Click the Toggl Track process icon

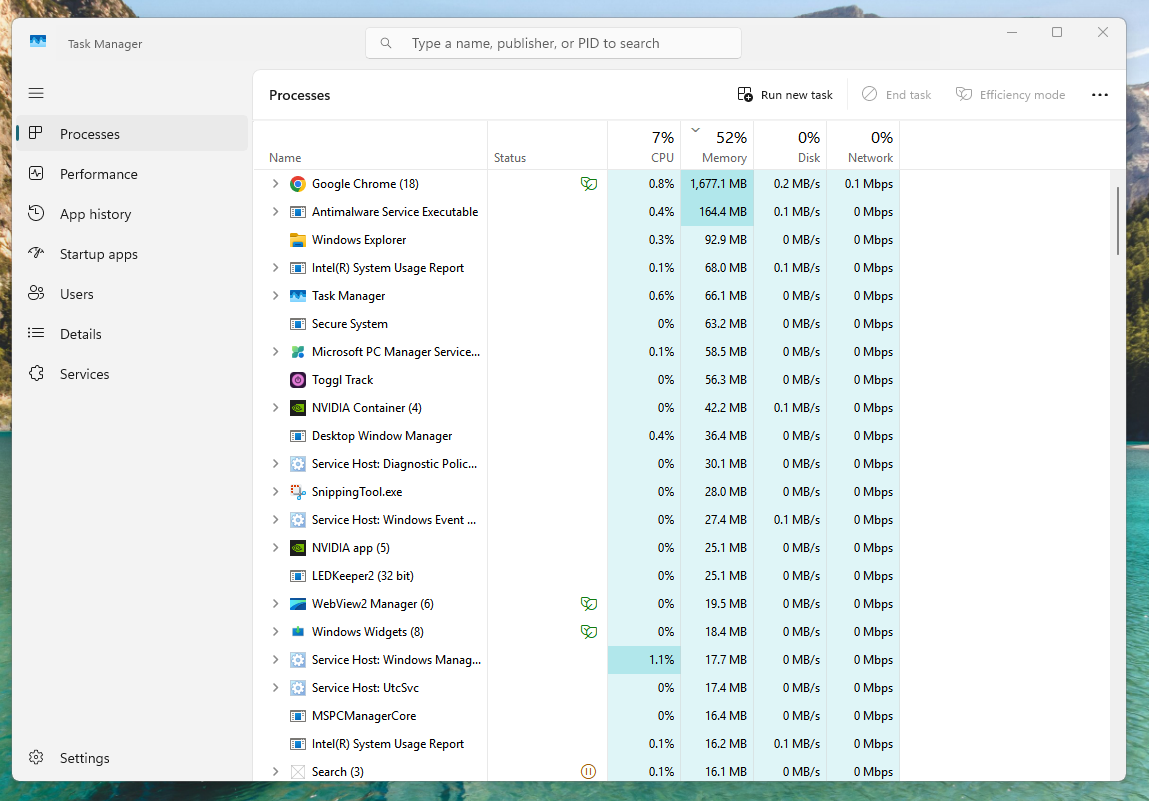(x=298, y=380)
